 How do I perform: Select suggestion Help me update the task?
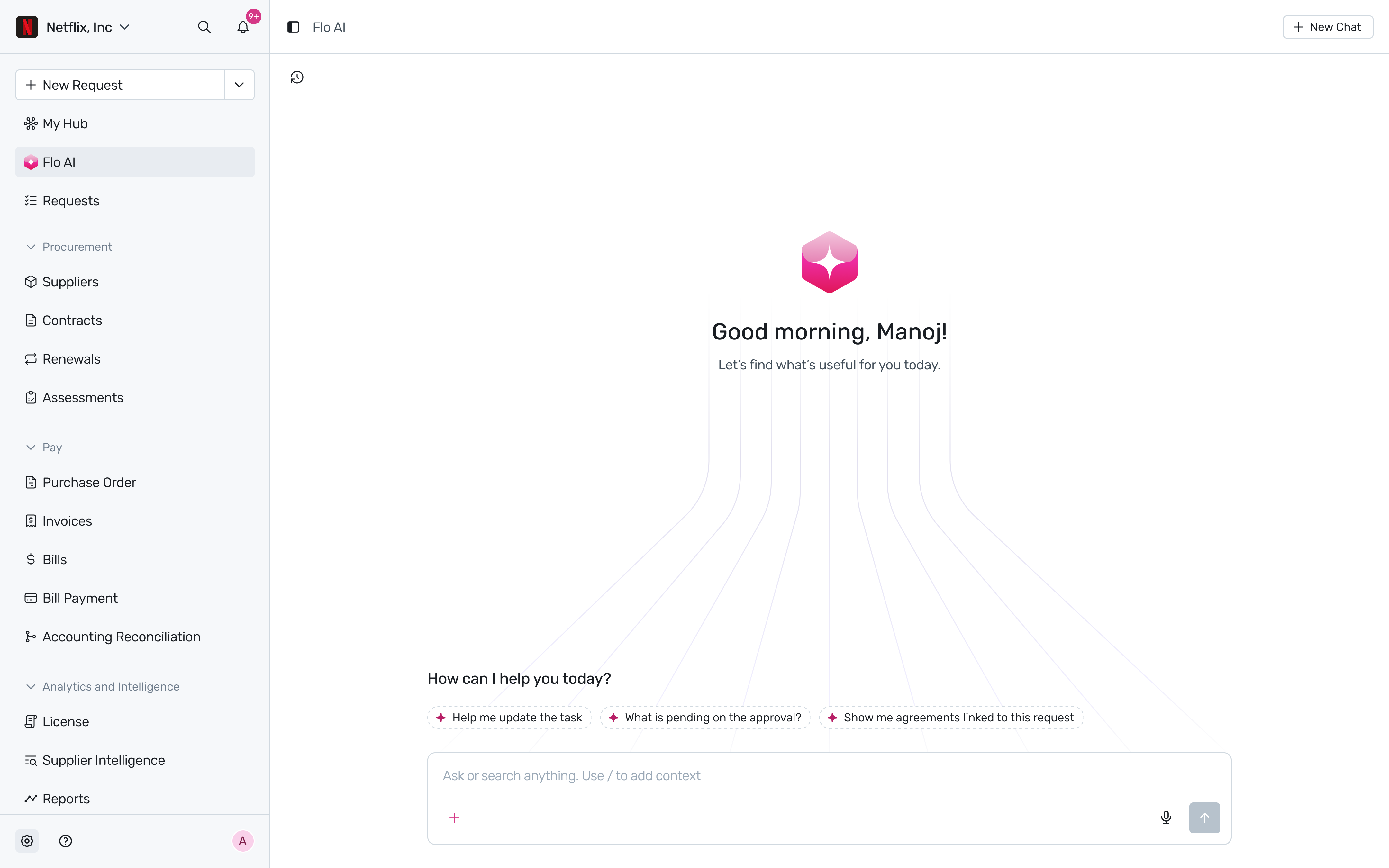click(510, 718)
